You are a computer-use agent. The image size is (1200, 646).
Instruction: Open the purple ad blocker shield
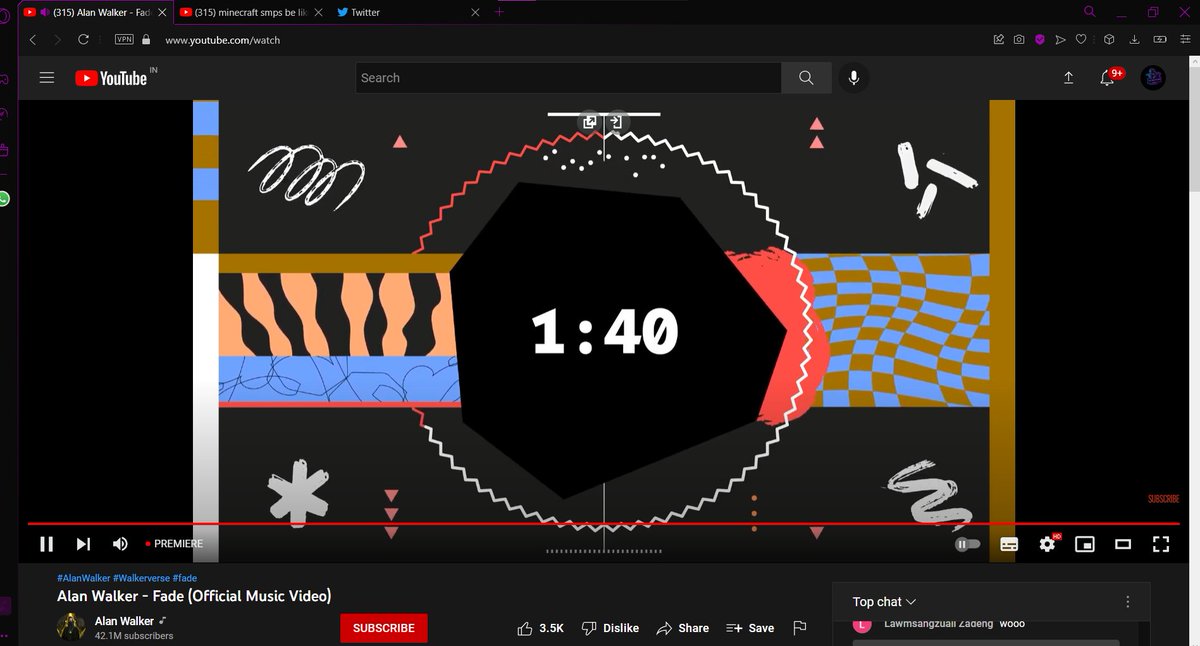tap(1039, 40)
